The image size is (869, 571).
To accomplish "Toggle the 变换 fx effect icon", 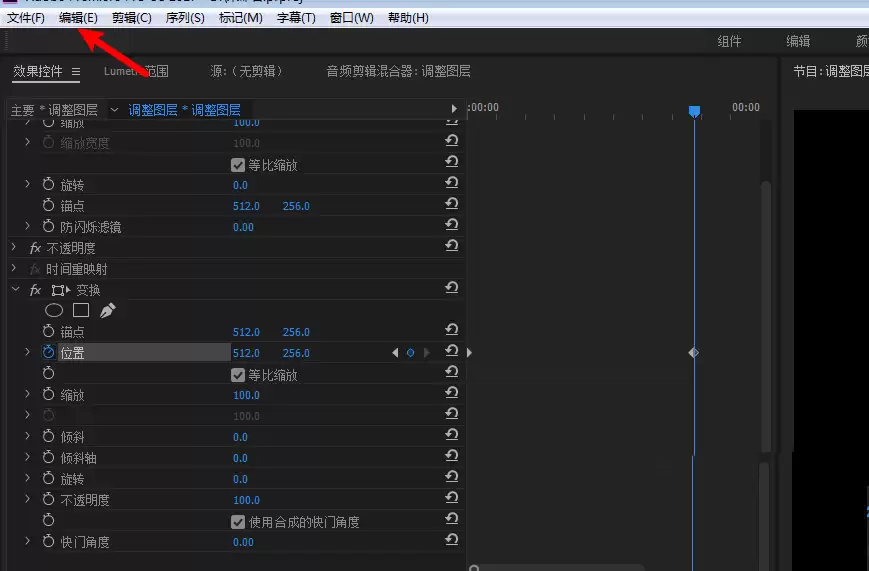I will [x=35, y=290].
